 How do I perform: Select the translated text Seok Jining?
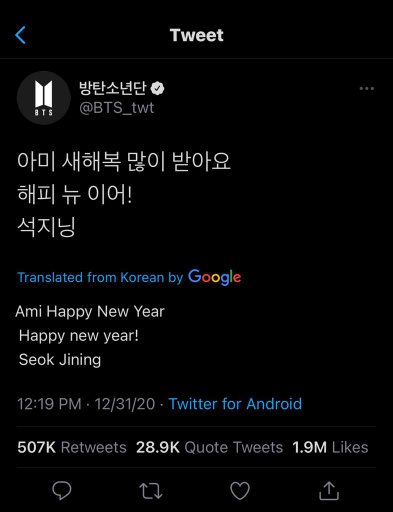(60, 360)
